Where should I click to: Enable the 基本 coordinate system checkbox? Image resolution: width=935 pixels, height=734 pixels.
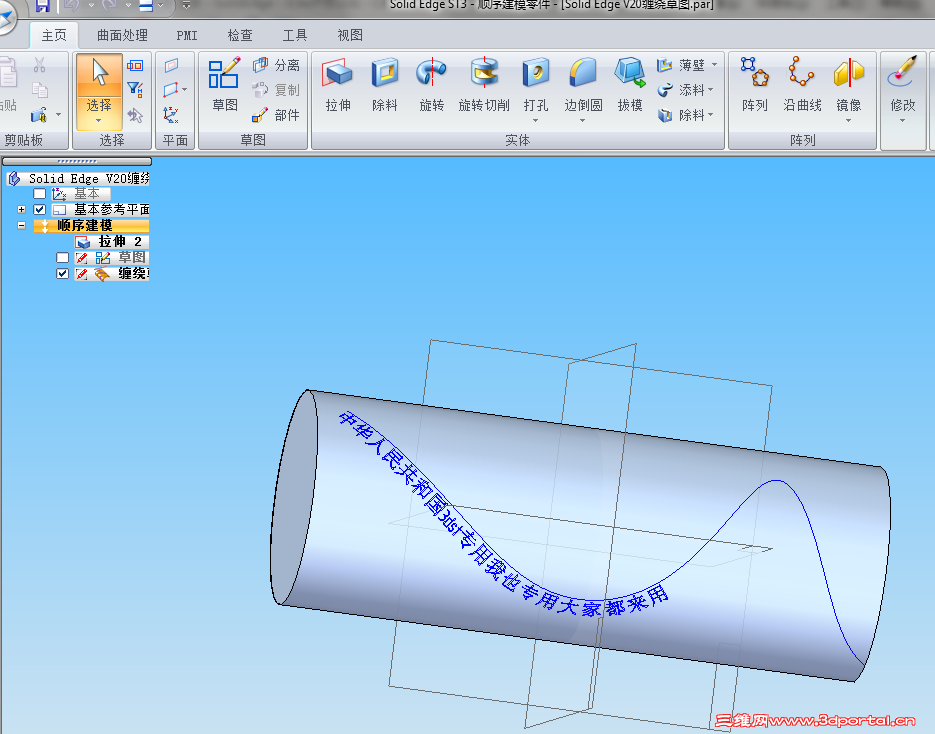click(x=40, y=193)
